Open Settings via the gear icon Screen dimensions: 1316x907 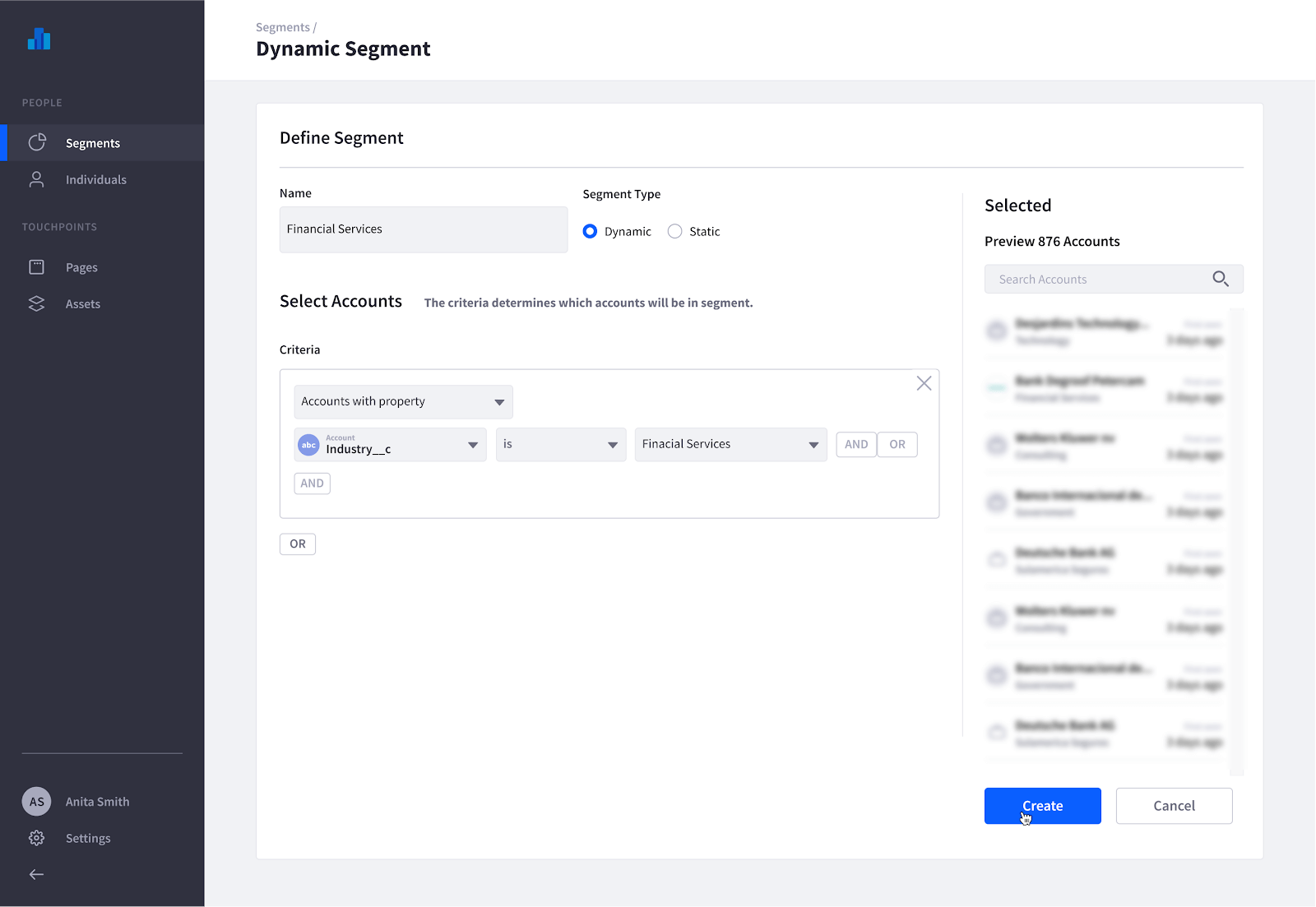coord(36,838)
